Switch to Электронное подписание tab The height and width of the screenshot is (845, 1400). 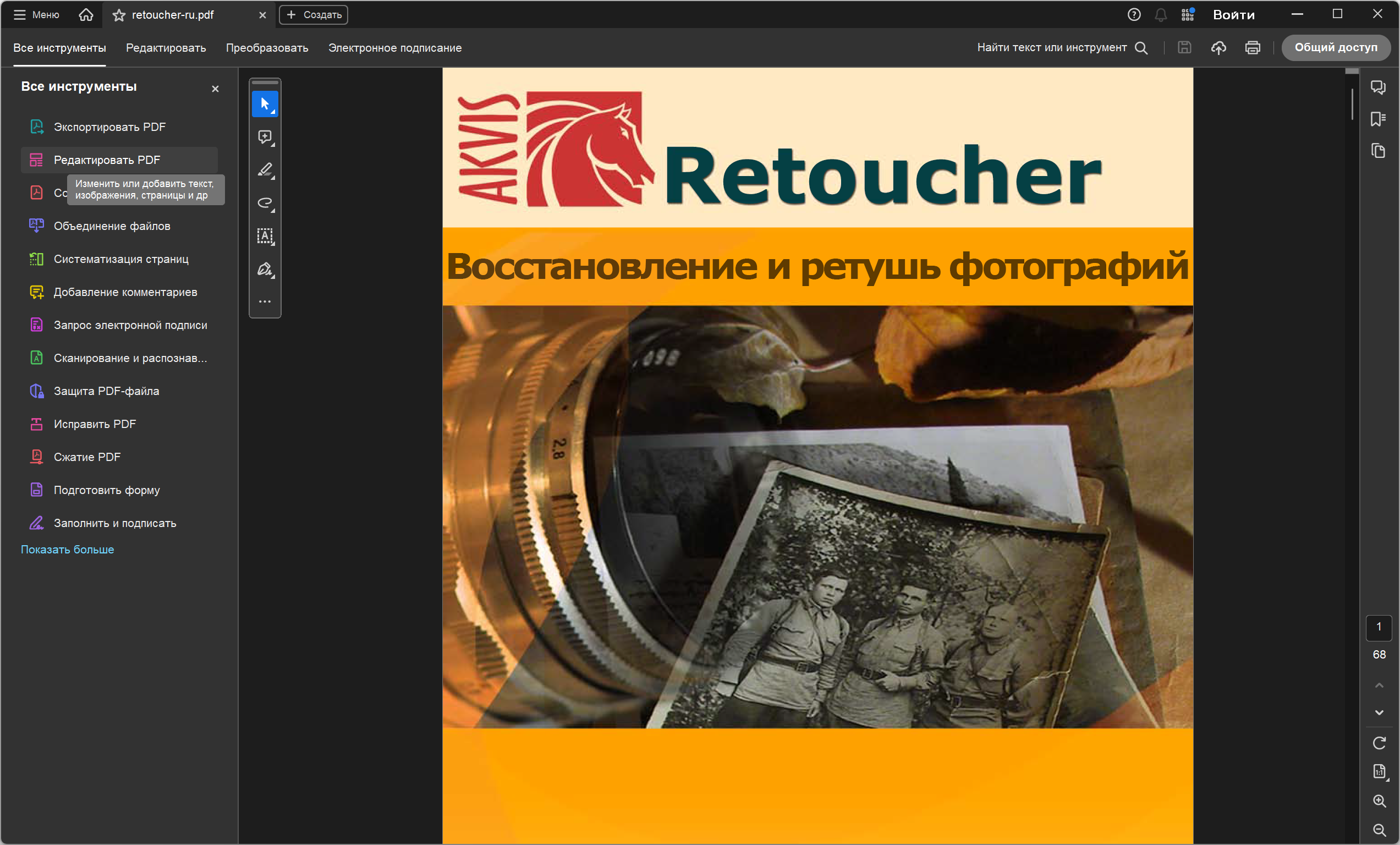pos(395,48)
